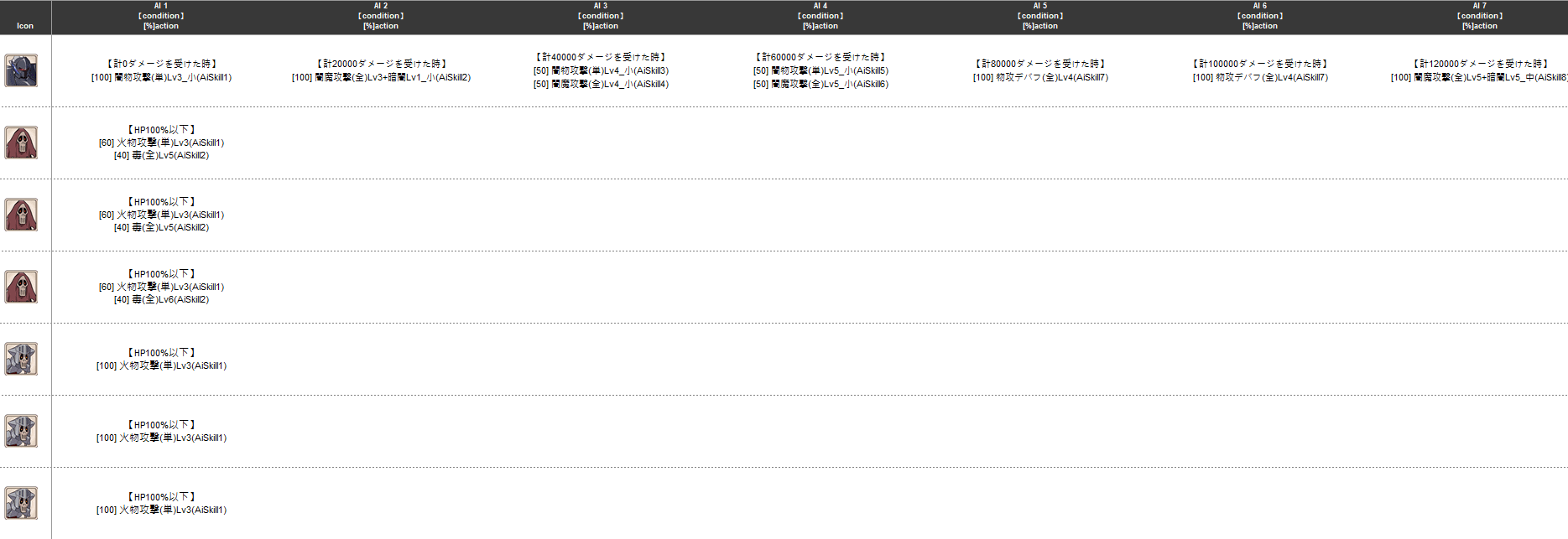The width and height of the screenshot is (1568, 539).
Task: Click the AI 6 column header
Action: pos(1259,16)
